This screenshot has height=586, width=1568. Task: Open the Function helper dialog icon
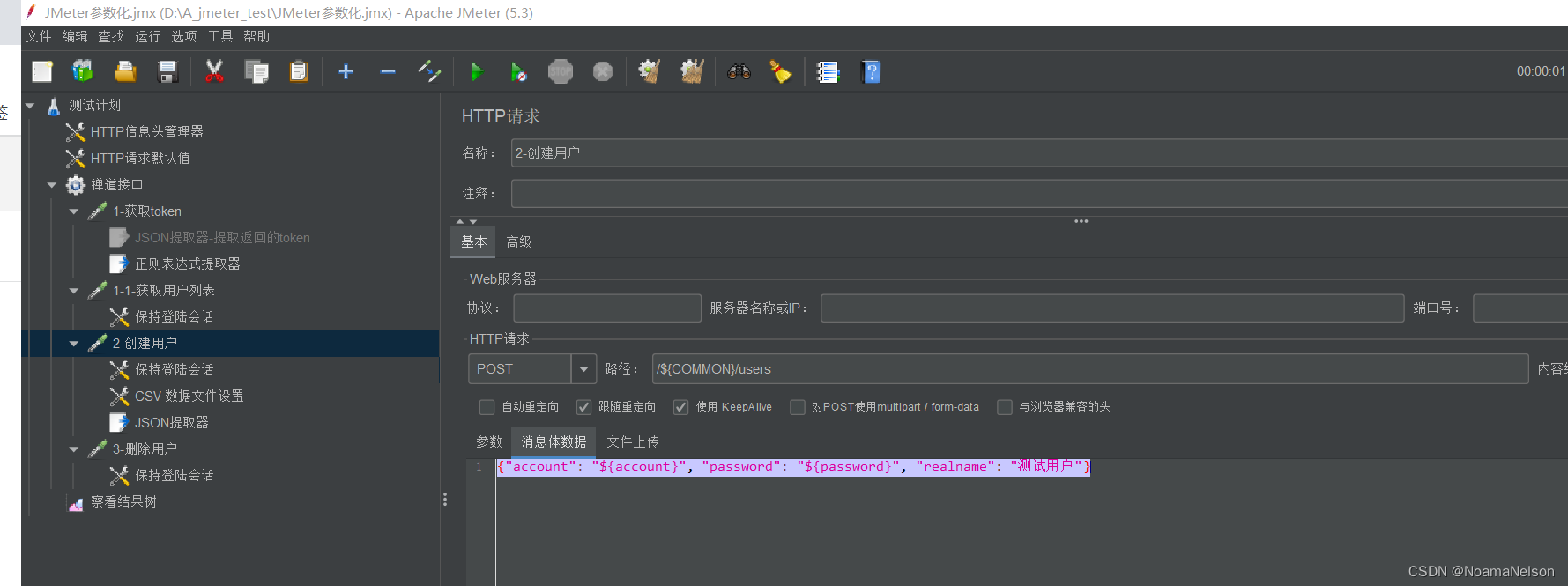tap(828, 71)
